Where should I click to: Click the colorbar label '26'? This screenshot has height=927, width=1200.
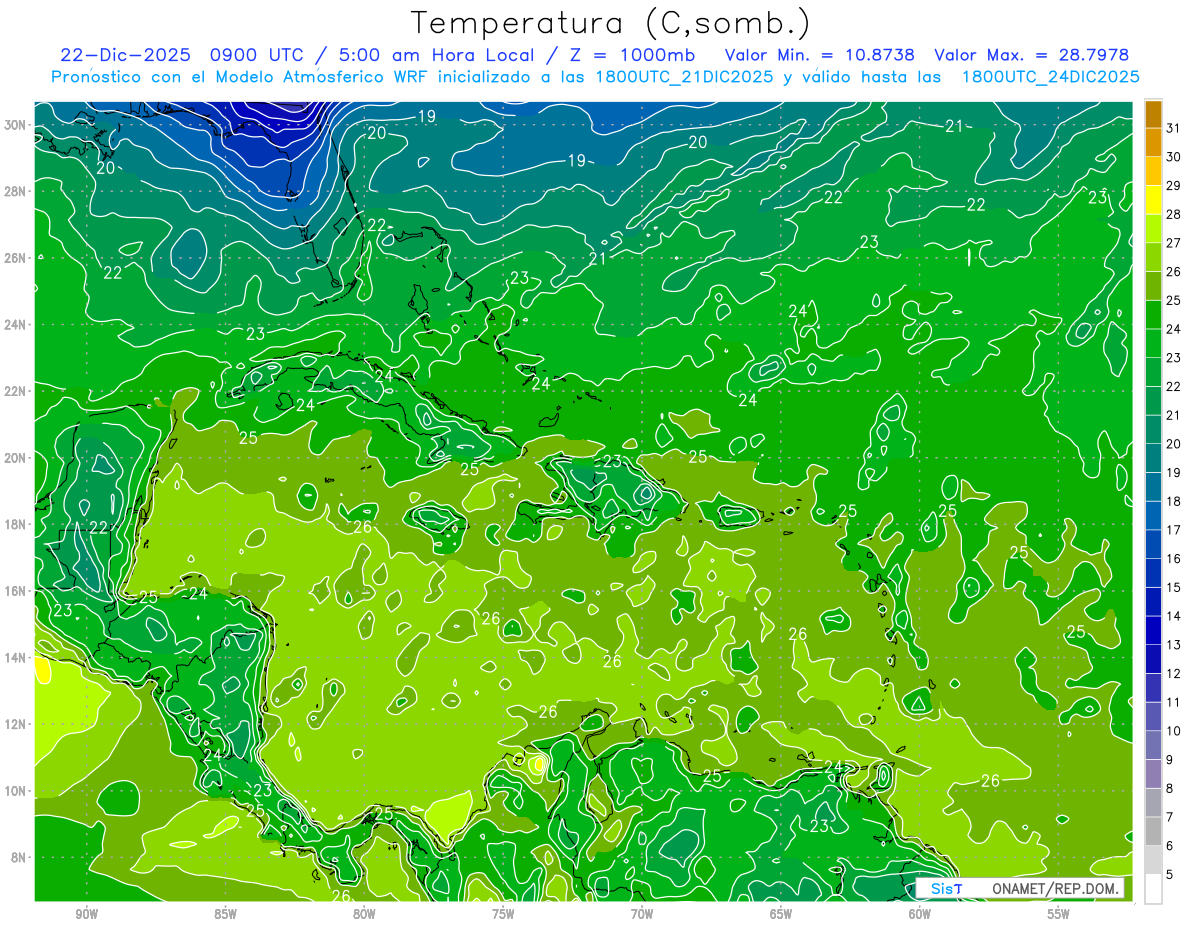point(1174,271)
